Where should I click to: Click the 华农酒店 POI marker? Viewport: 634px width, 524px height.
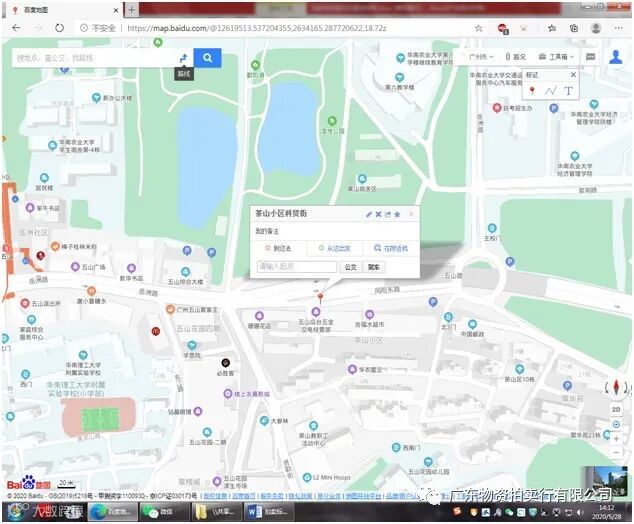(x=352, y=369)
